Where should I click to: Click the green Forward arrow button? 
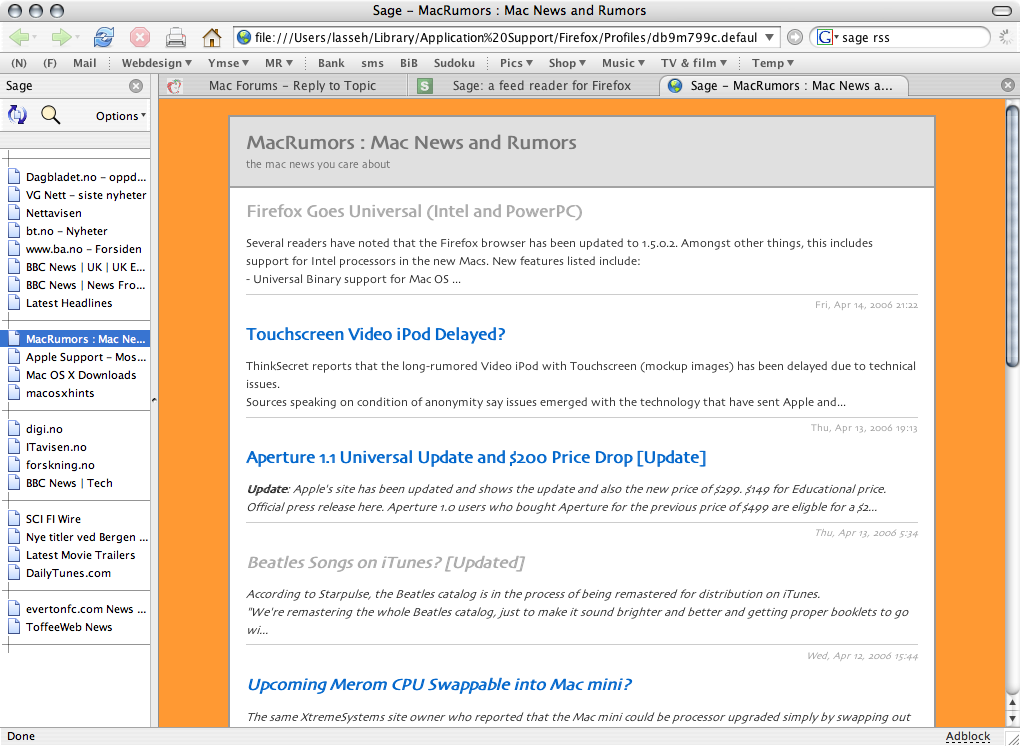pos(60,37)
